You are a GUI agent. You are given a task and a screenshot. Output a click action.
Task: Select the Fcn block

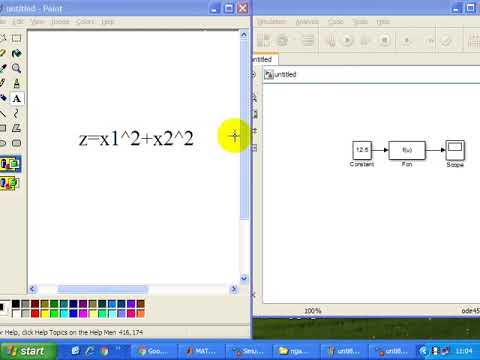(x=407, y=150)
